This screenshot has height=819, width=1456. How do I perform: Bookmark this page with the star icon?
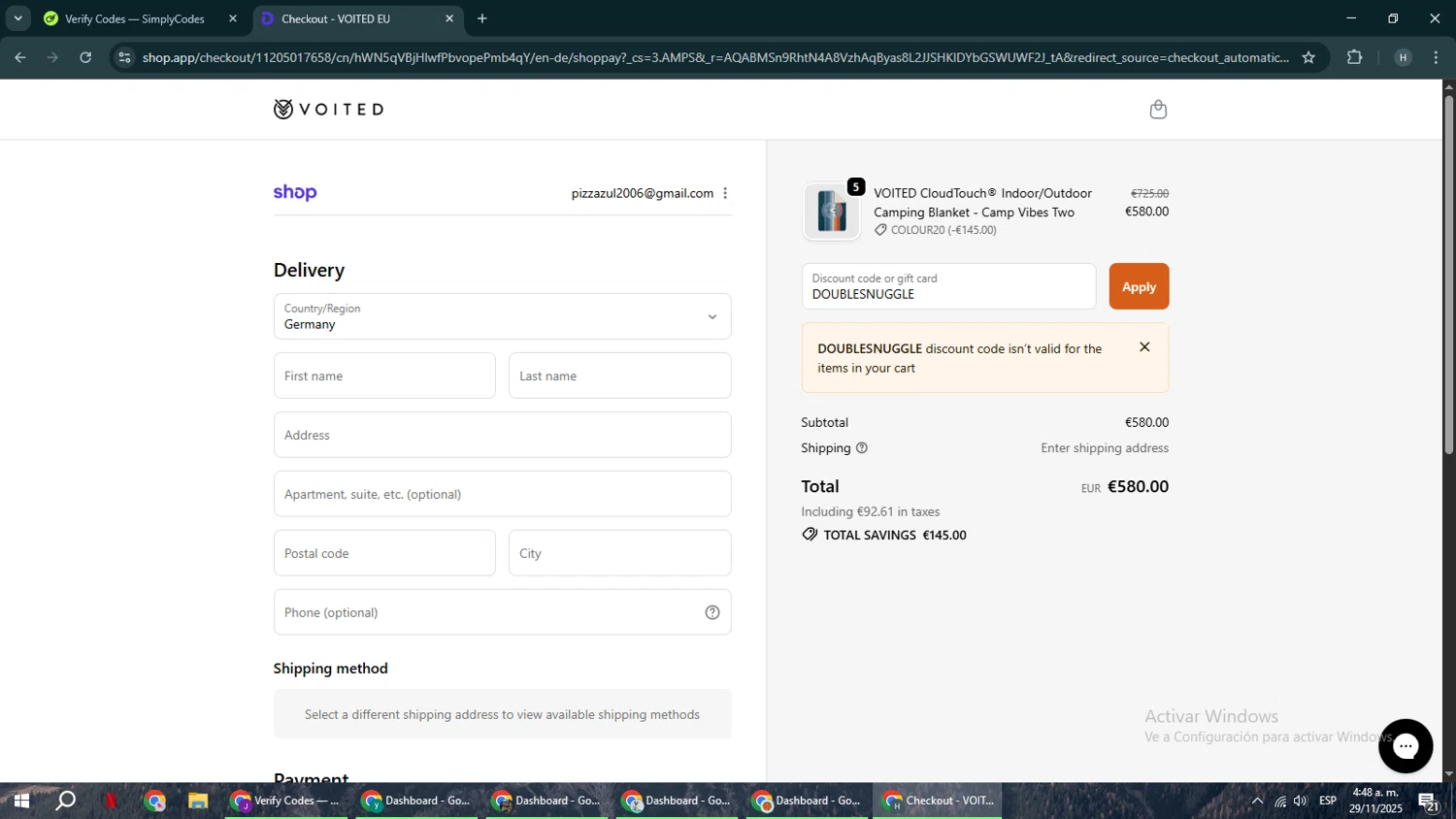click(1308, 57)
